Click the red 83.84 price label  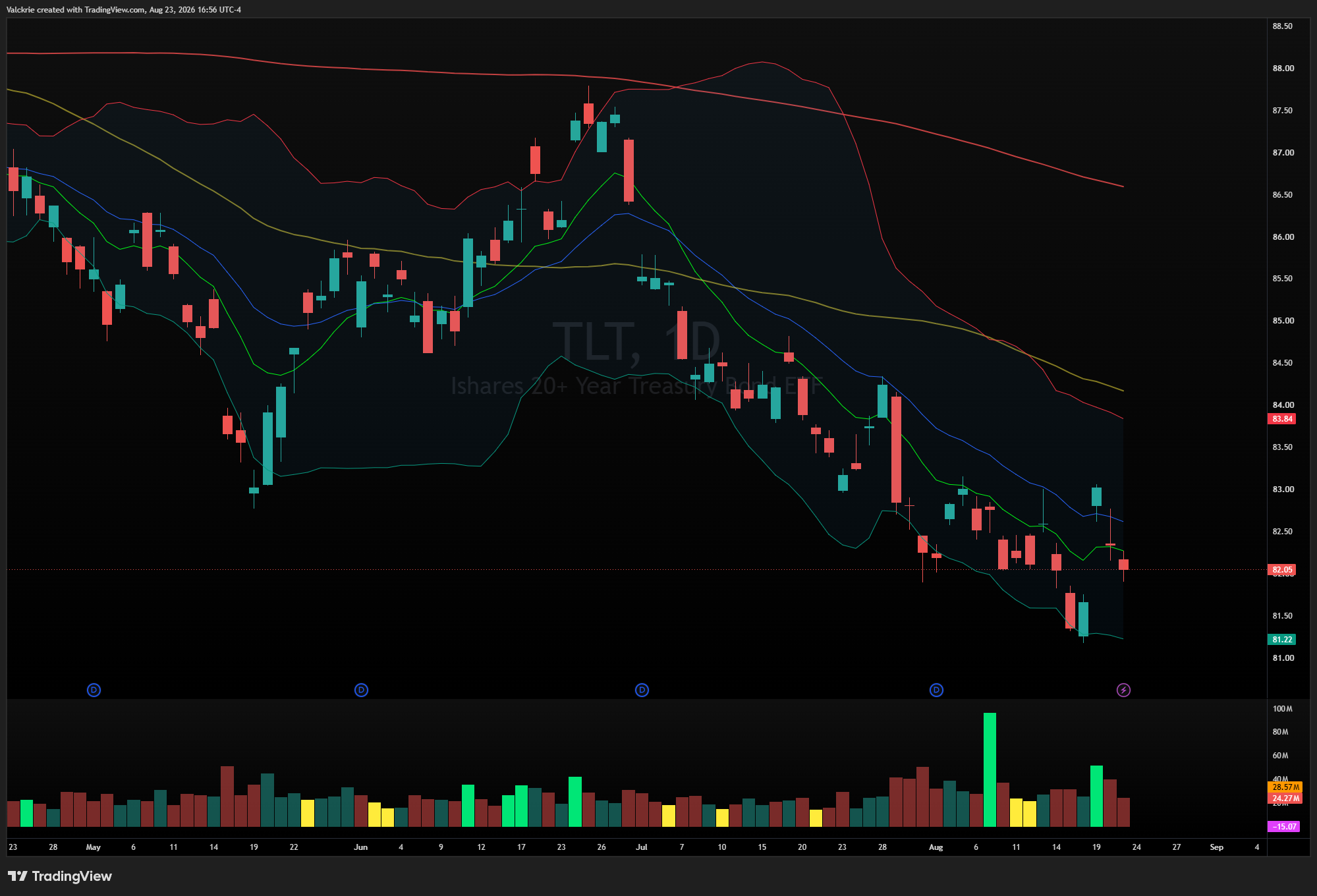click(x=1281, y=419)
